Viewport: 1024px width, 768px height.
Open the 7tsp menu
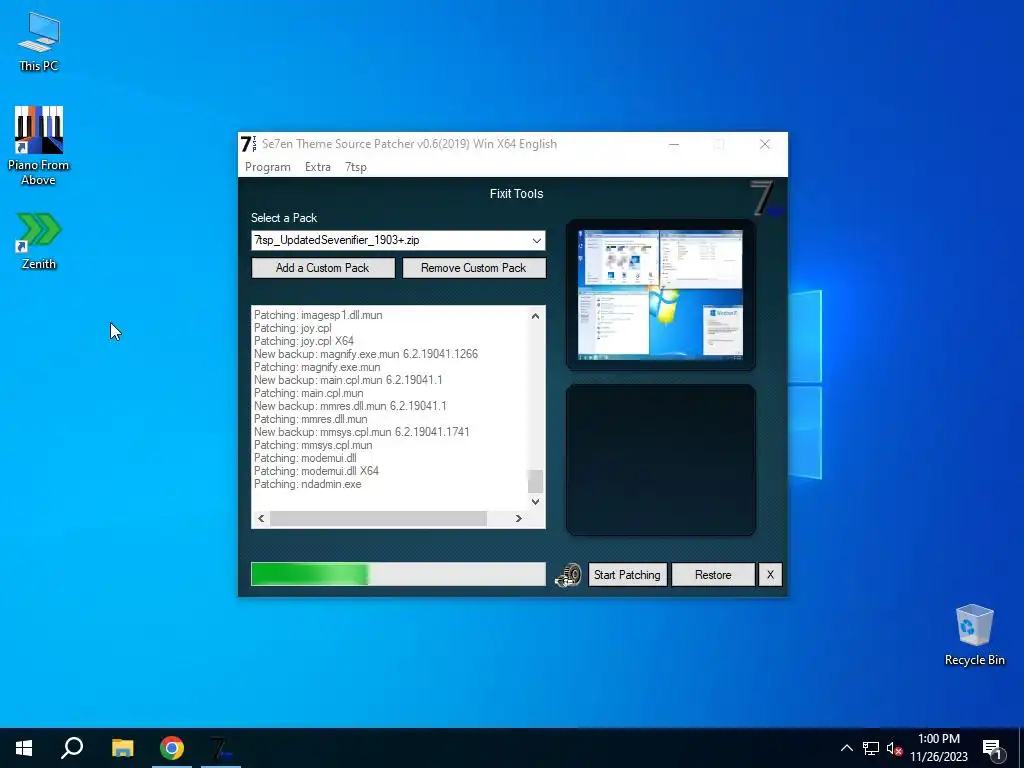[x=355, y=167]
